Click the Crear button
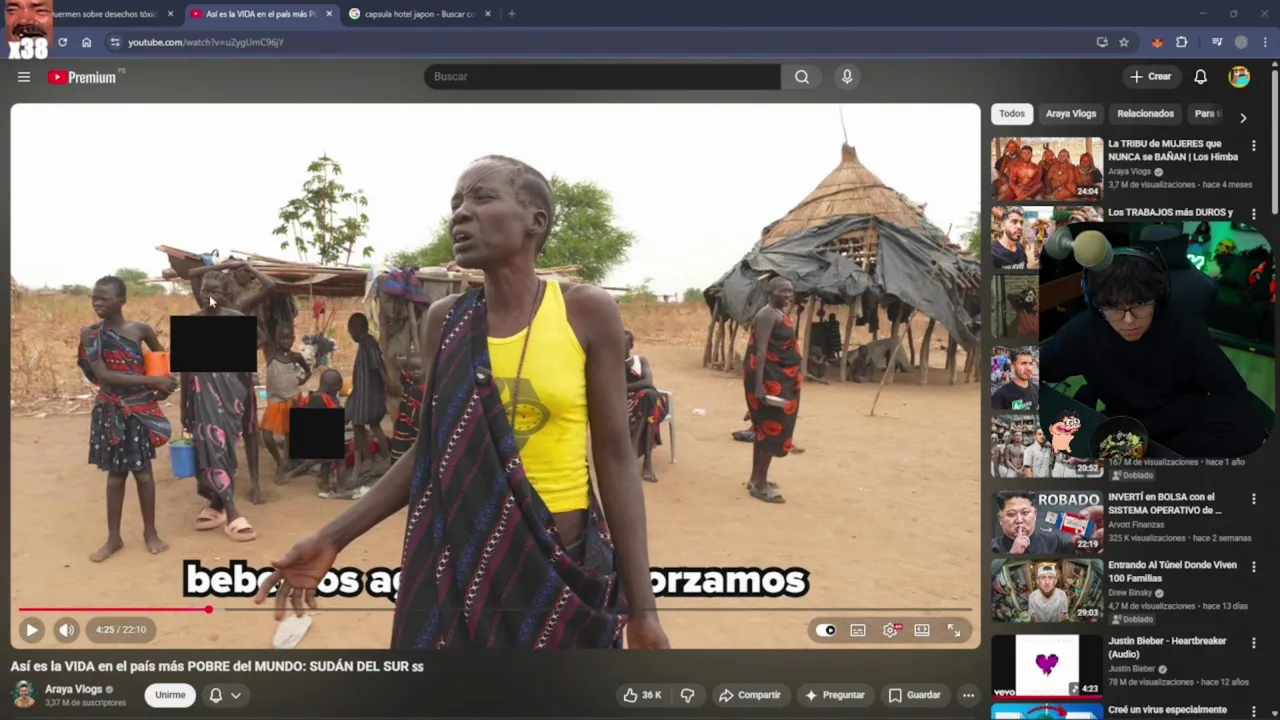The image size is (1280, 720). [1150, 77]
